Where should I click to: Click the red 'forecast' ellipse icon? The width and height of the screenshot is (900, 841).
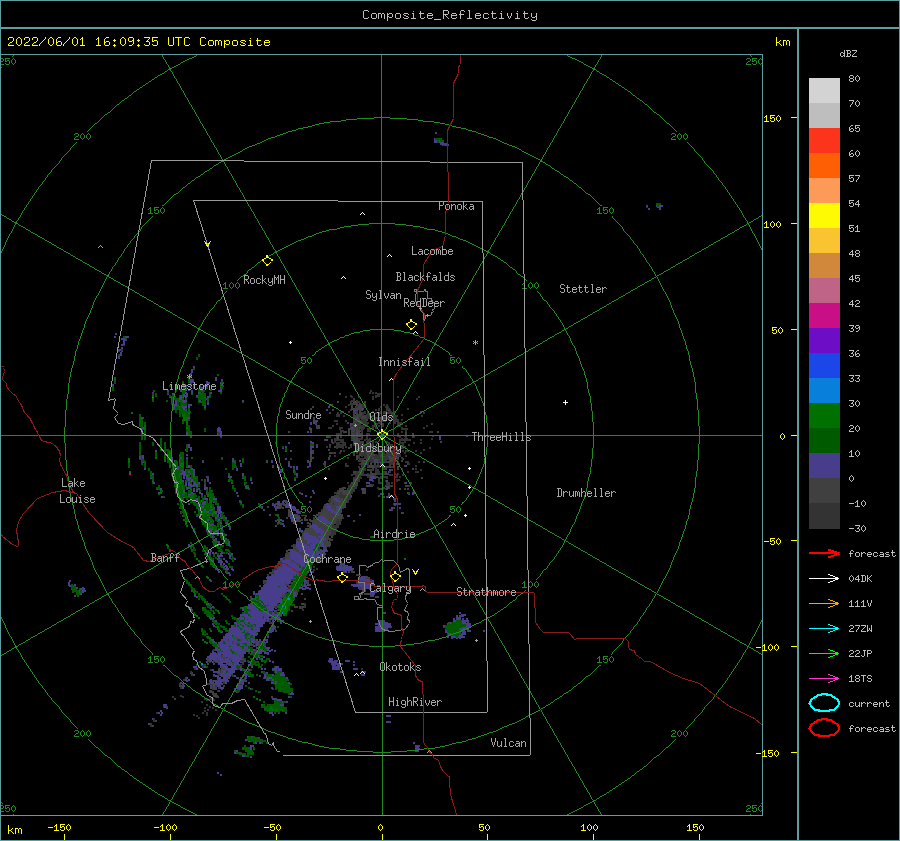pos(824,728)
